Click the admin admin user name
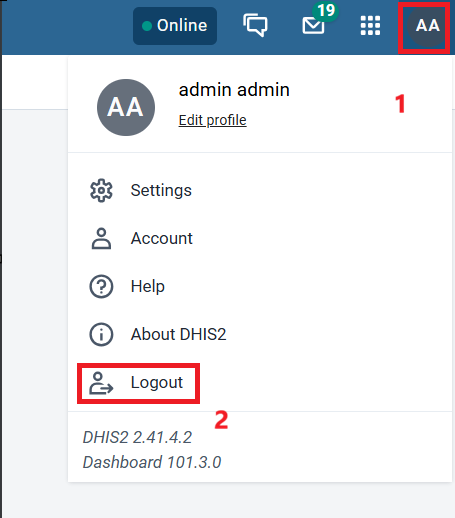 pos(234,90)
